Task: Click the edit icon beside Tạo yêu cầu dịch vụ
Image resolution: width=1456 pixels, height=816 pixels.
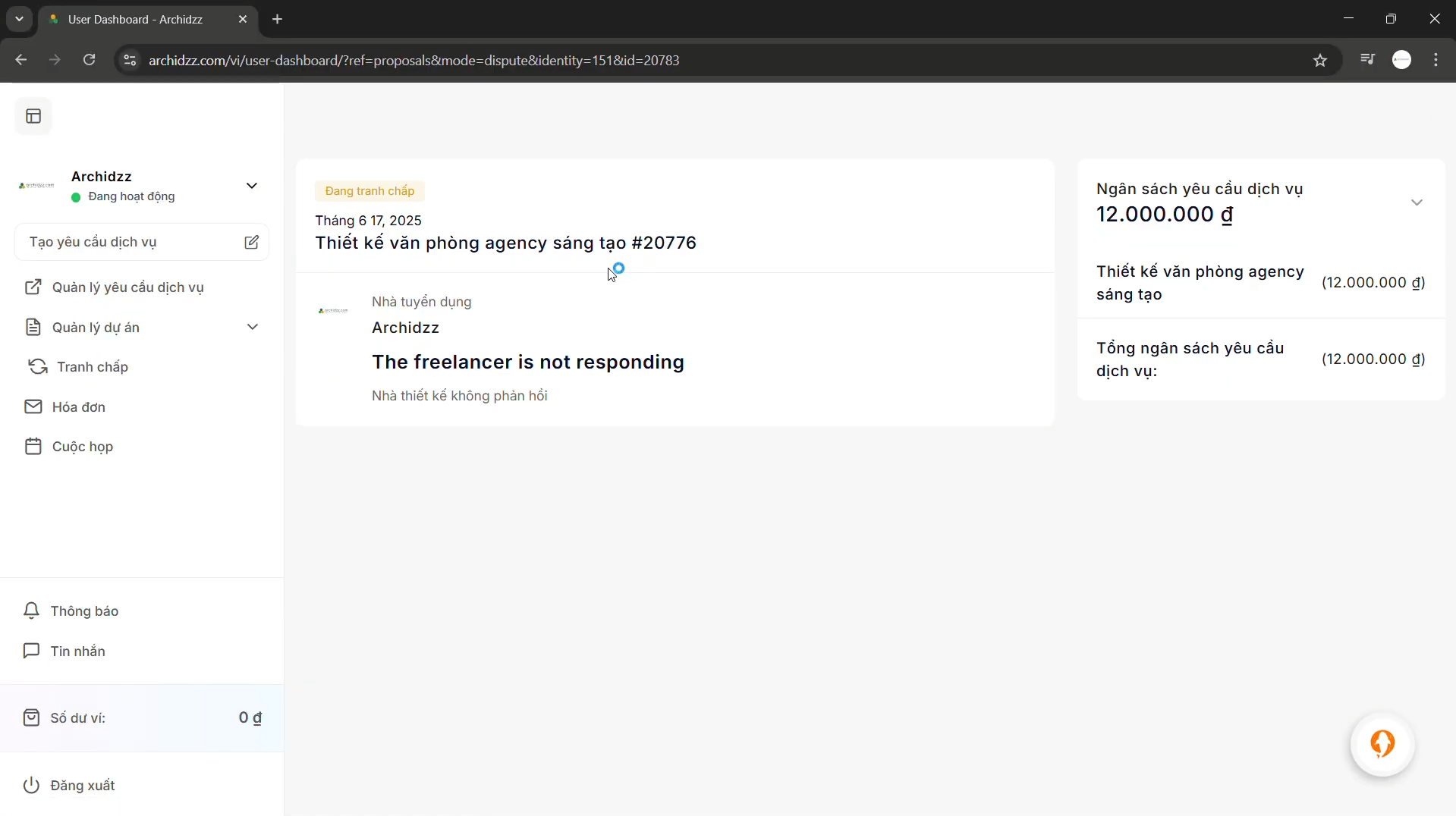Action: 251,242
